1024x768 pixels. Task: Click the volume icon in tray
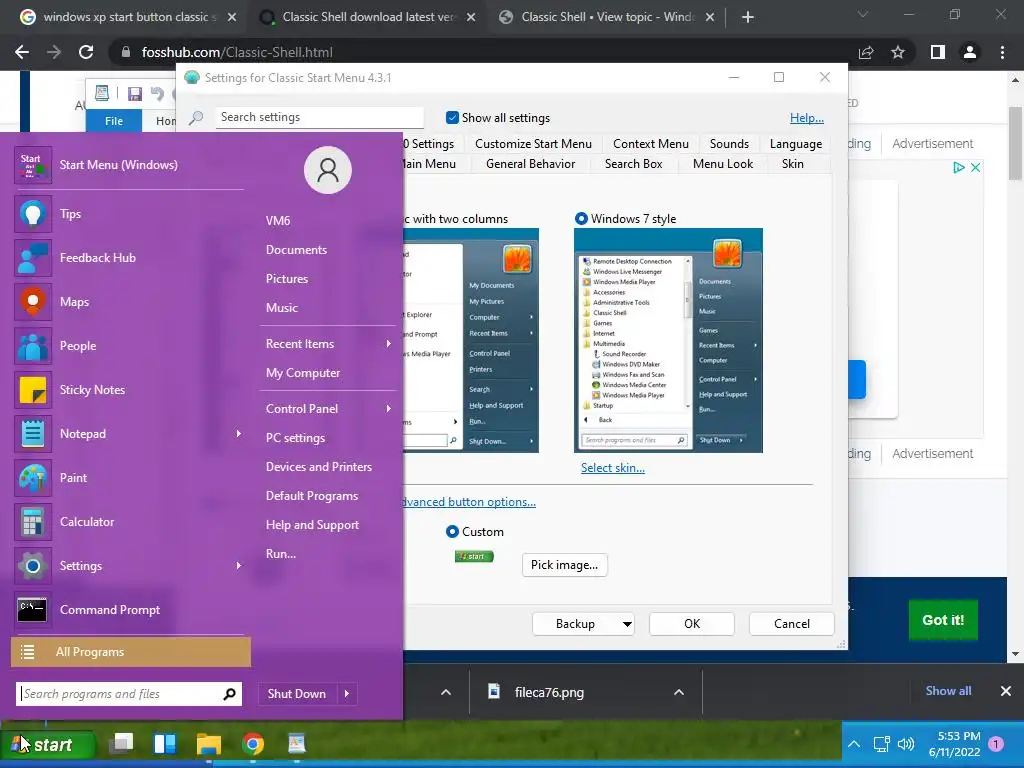906,744
